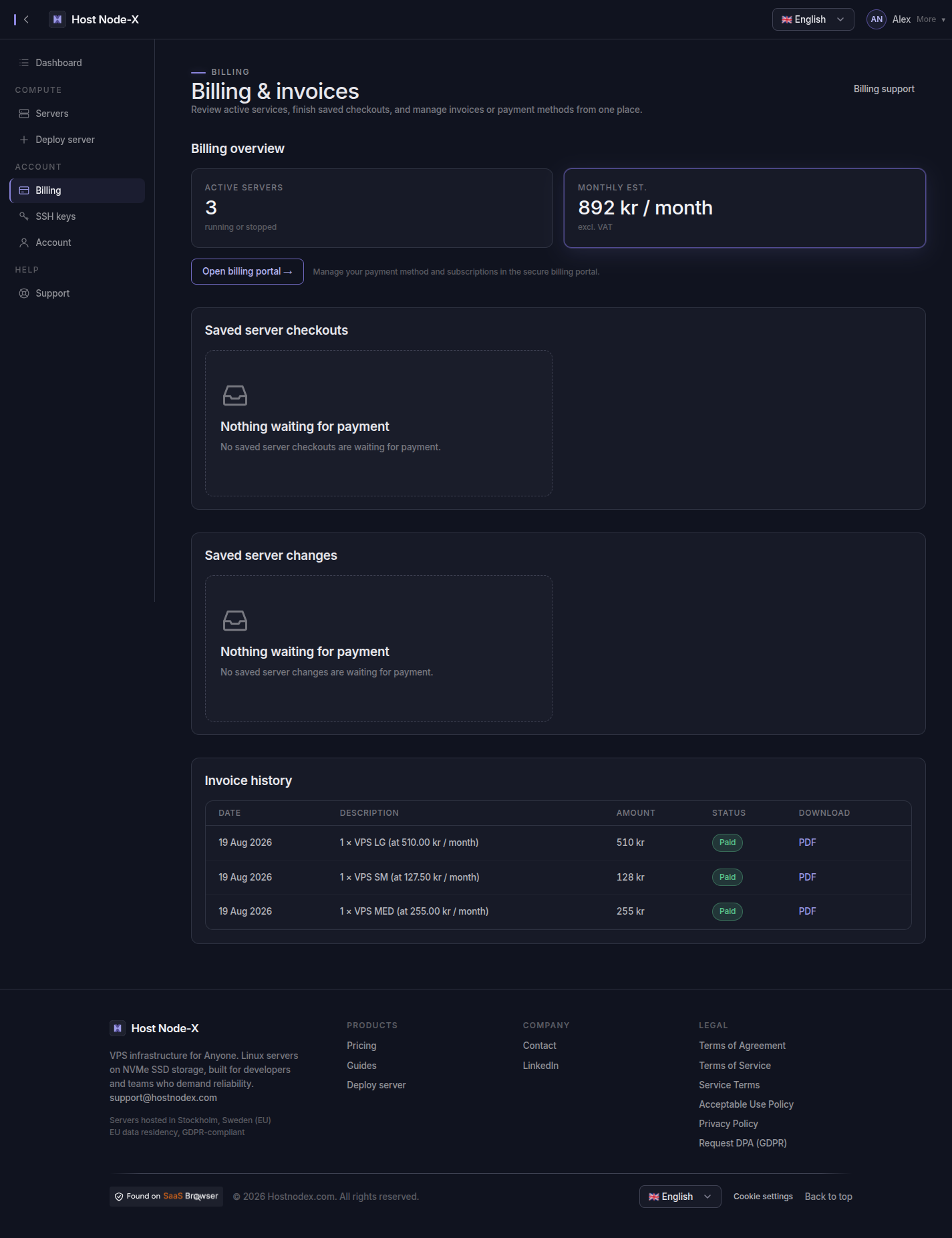Screen dimensions: 952x1238
Task: Click the Servers icon in sidebar
Action: [x=24, y=114]
